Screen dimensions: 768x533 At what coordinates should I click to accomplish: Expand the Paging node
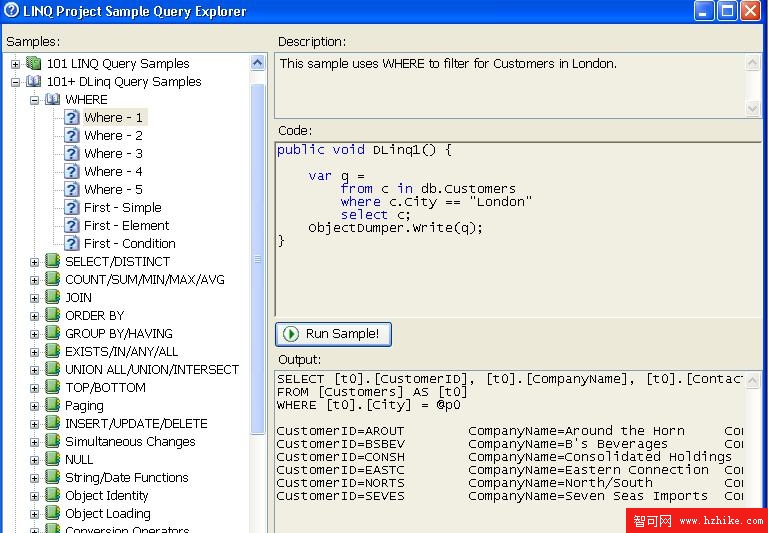[34, 406]
